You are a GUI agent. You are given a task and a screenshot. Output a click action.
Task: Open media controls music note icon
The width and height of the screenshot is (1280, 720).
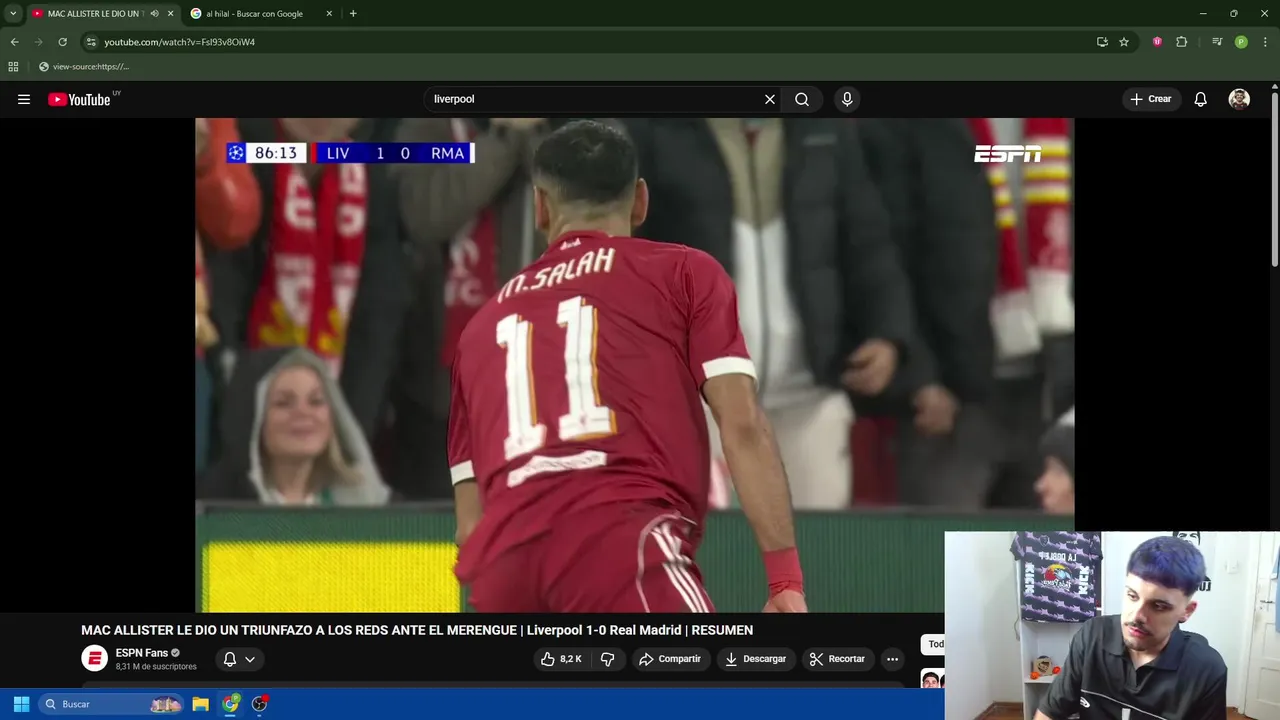tap(1217, 42)
